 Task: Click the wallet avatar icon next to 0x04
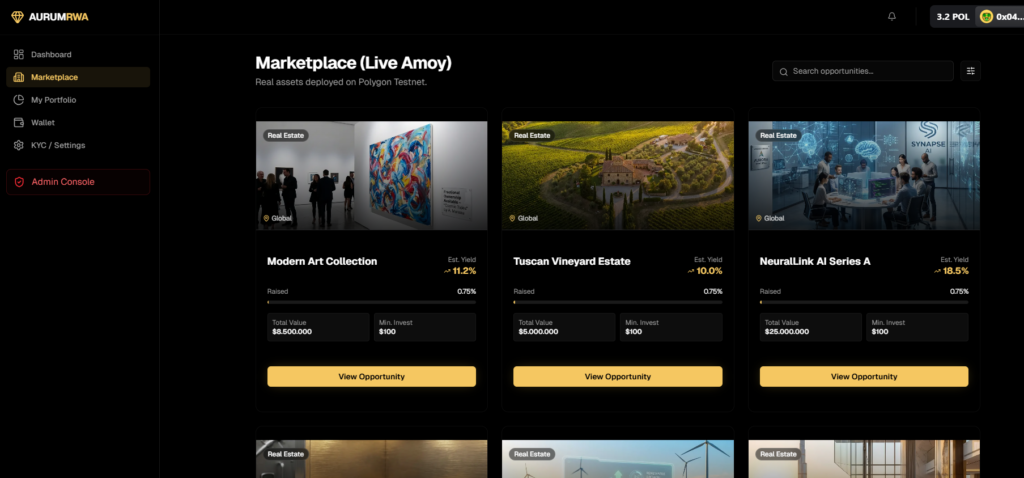[987, 17]
